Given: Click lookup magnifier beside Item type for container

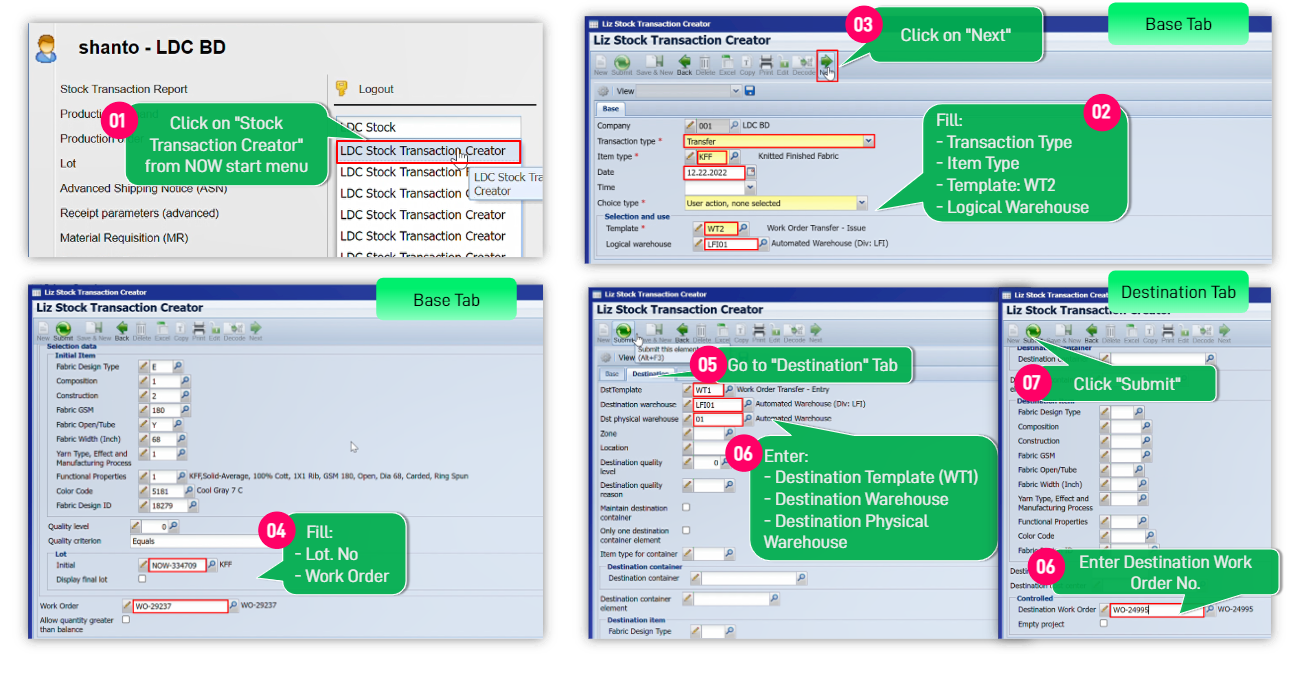Looking at the screenshot, I should coord(728,553).
